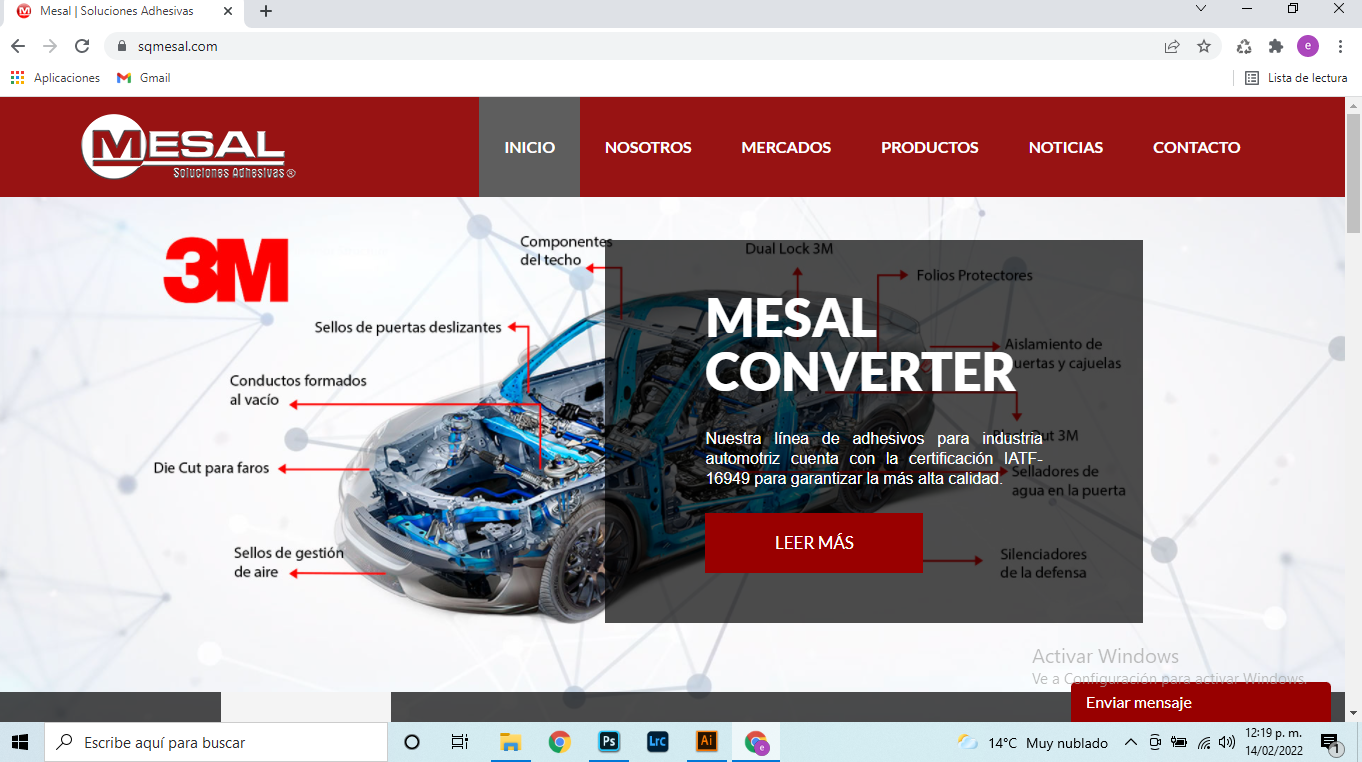Open the Chrome profile avatar

coord(1307,46)
